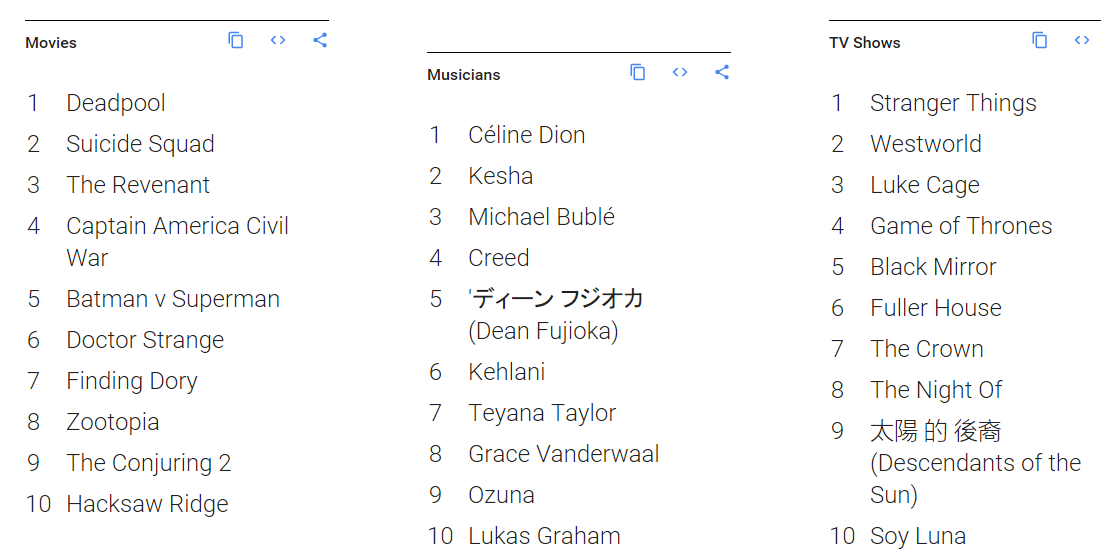This screenshot has width=1101, height=560.
Task: Click Stranger Things in TV Shows
Action: tap(953, 103)
